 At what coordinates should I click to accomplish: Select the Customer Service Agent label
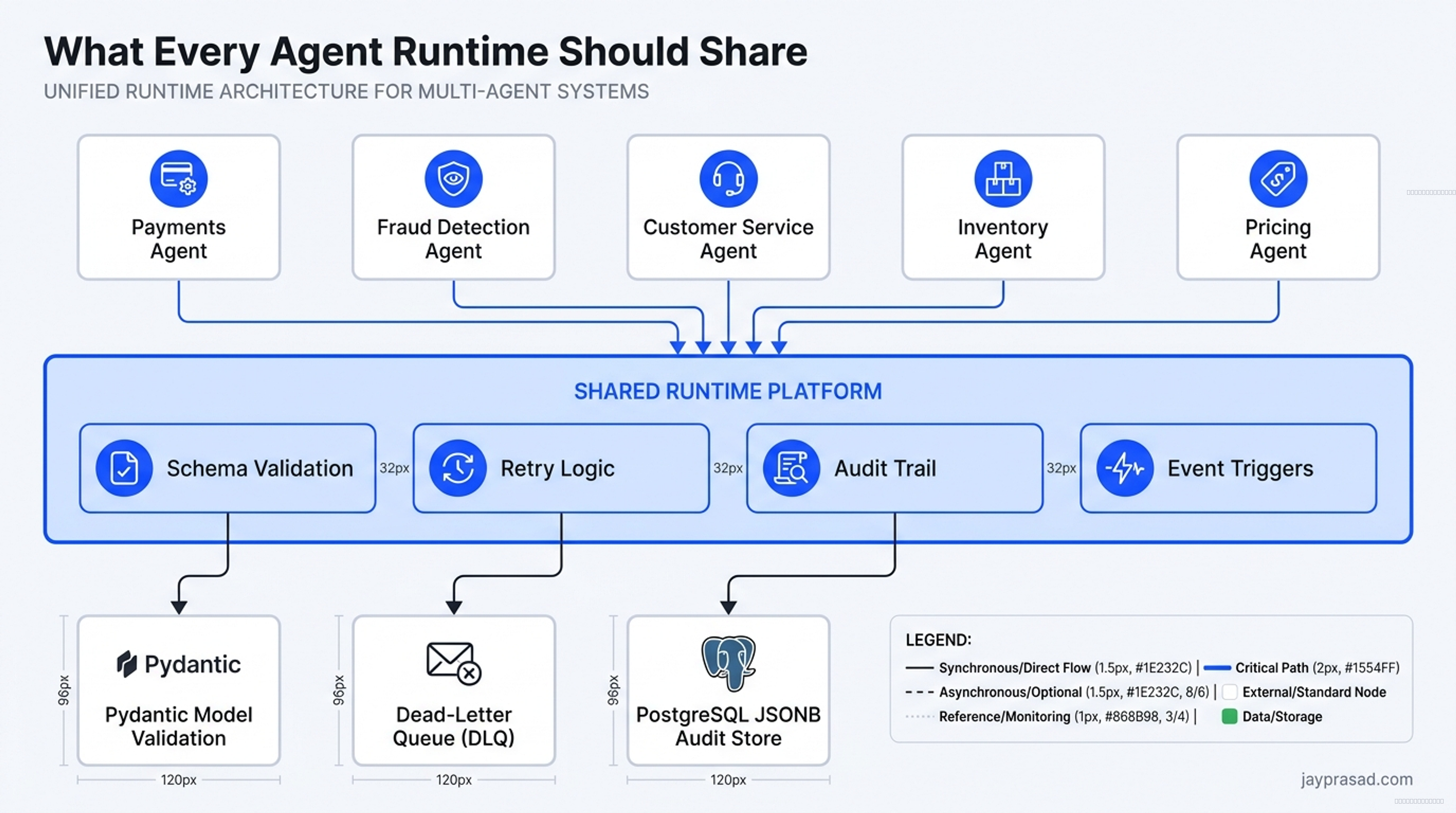coord(728,239)
